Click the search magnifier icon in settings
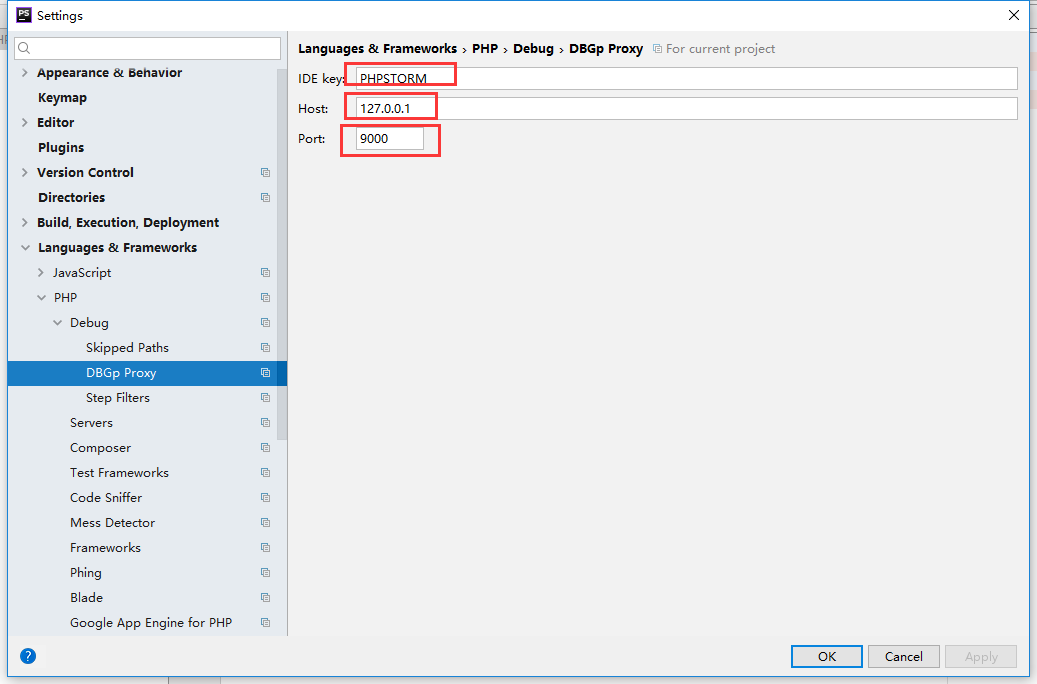1037x684 pixels. [x=24, y=48]
